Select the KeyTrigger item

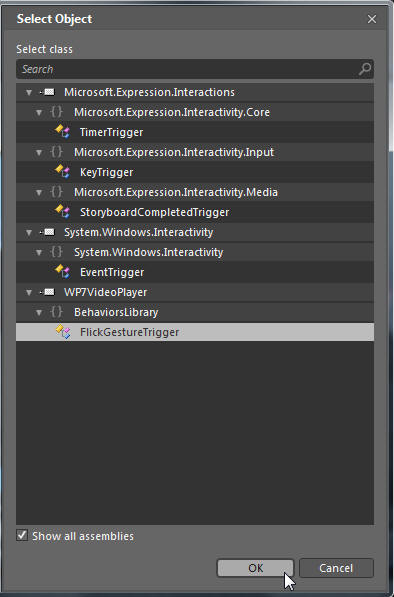click(x=195, y=172)
